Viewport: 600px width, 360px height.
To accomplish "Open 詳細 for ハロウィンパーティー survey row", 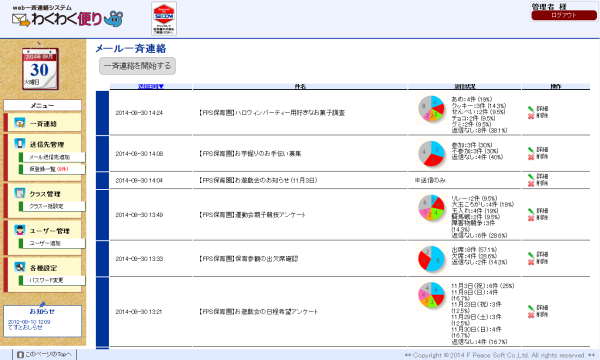I will click(x=538, y=109).
